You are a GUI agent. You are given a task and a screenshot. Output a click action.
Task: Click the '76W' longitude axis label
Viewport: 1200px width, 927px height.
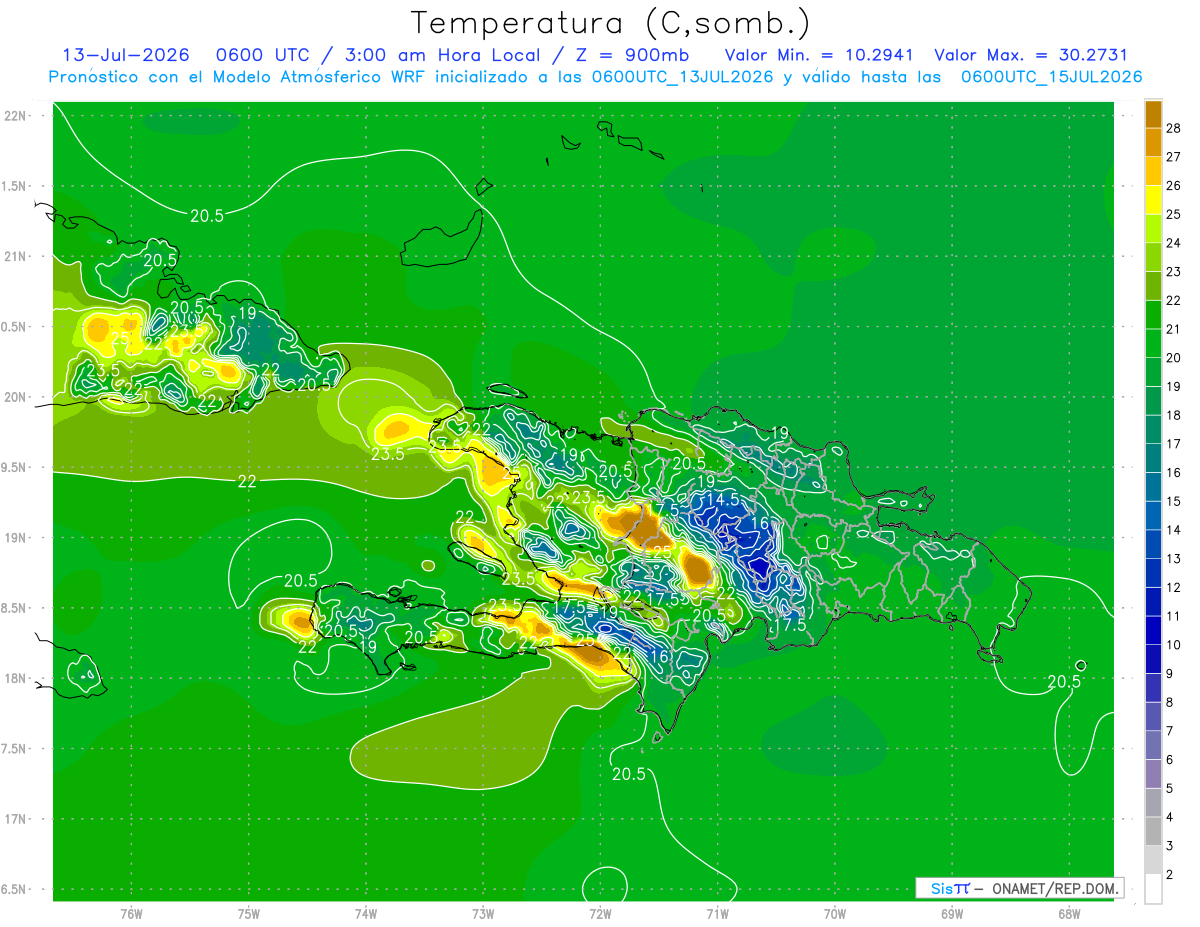[131, 914]
